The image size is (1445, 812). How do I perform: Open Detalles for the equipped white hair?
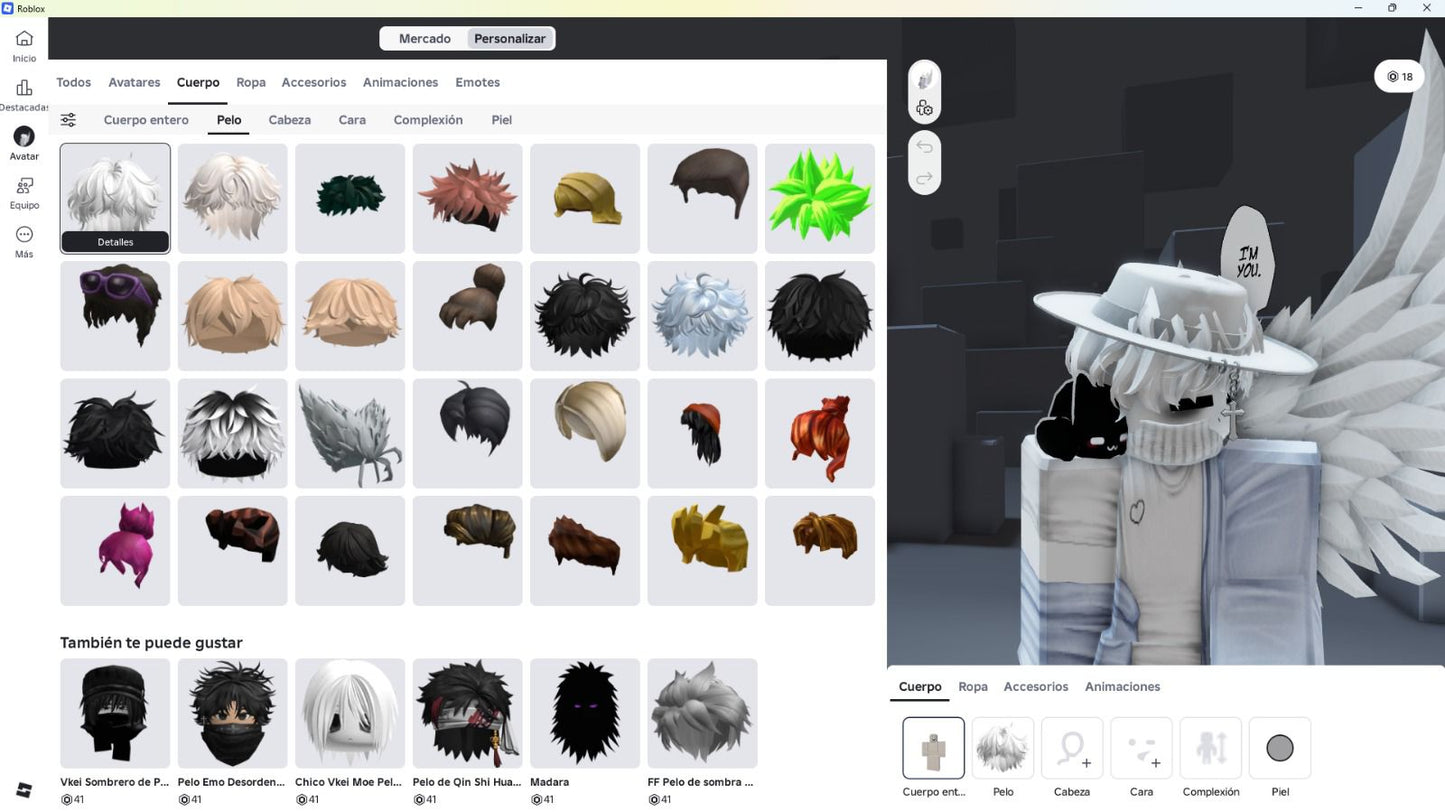115,242
